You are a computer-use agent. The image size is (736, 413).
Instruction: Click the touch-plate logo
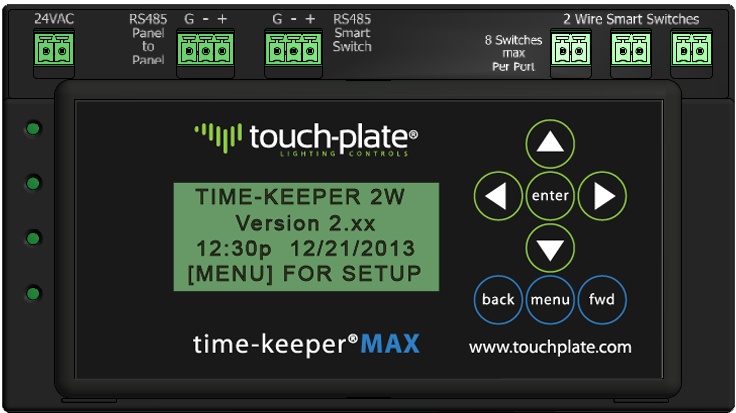[306, 139]
